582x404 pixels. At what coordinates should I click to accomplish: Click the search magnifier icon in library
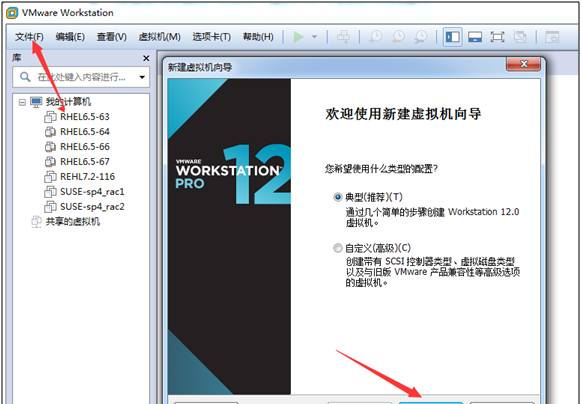click(x=25, y=77)
